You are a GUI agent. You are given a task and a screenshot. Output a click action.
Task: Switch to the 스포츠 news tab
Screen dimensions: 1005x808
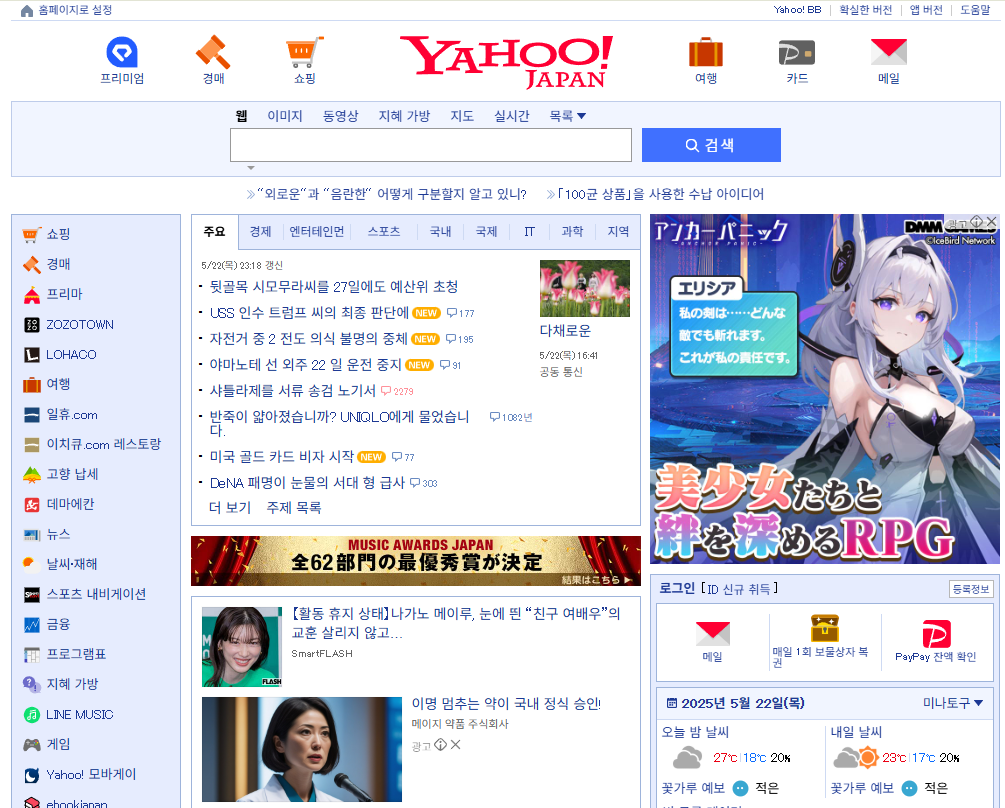coord(383,231)
